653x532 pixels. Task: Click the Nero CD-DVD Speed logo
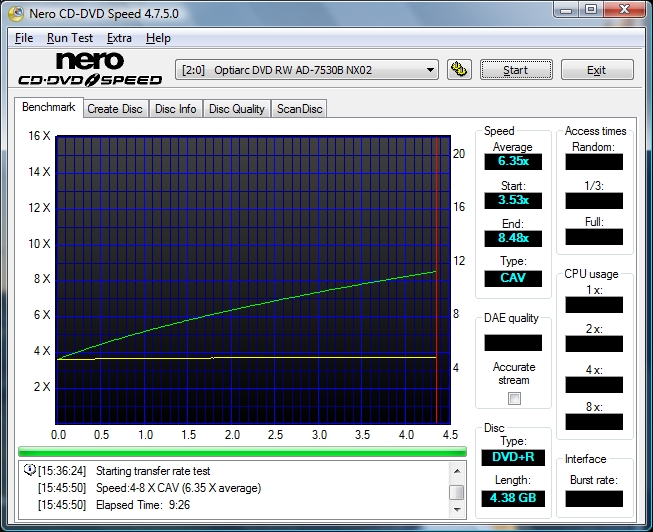90,69
